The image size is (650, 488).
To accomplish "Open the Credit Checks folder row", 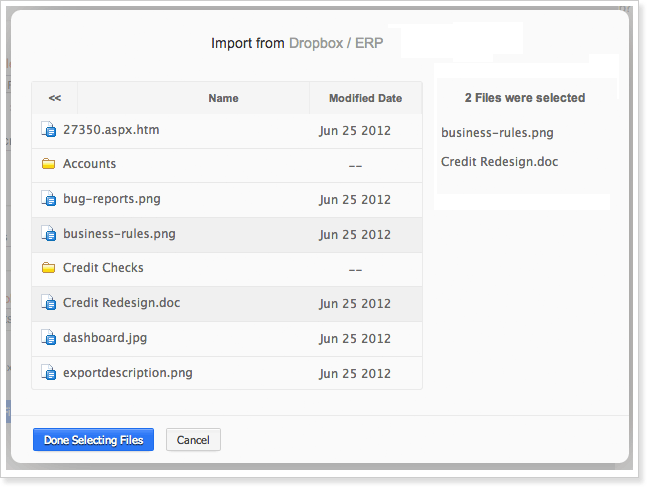I will pos(227,269).
